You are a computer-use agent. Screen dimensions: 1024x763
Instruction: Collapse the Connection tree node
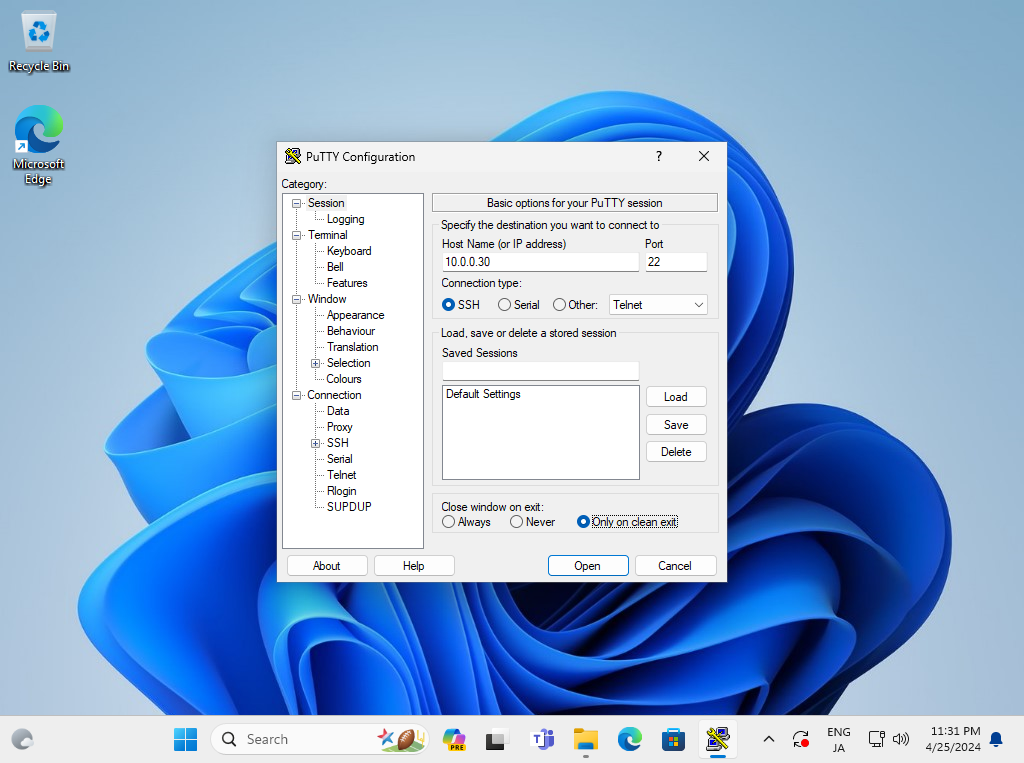[x=296, y=395]
